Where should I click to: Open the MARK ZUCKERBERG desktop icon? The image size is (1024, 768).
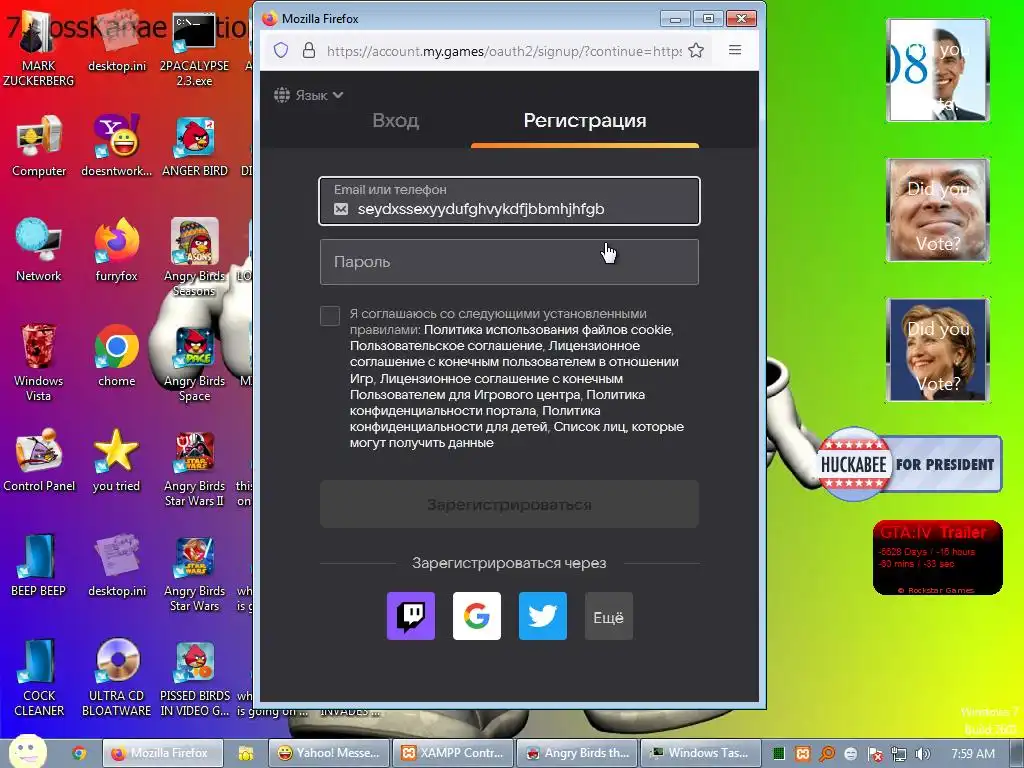[39, 49]
